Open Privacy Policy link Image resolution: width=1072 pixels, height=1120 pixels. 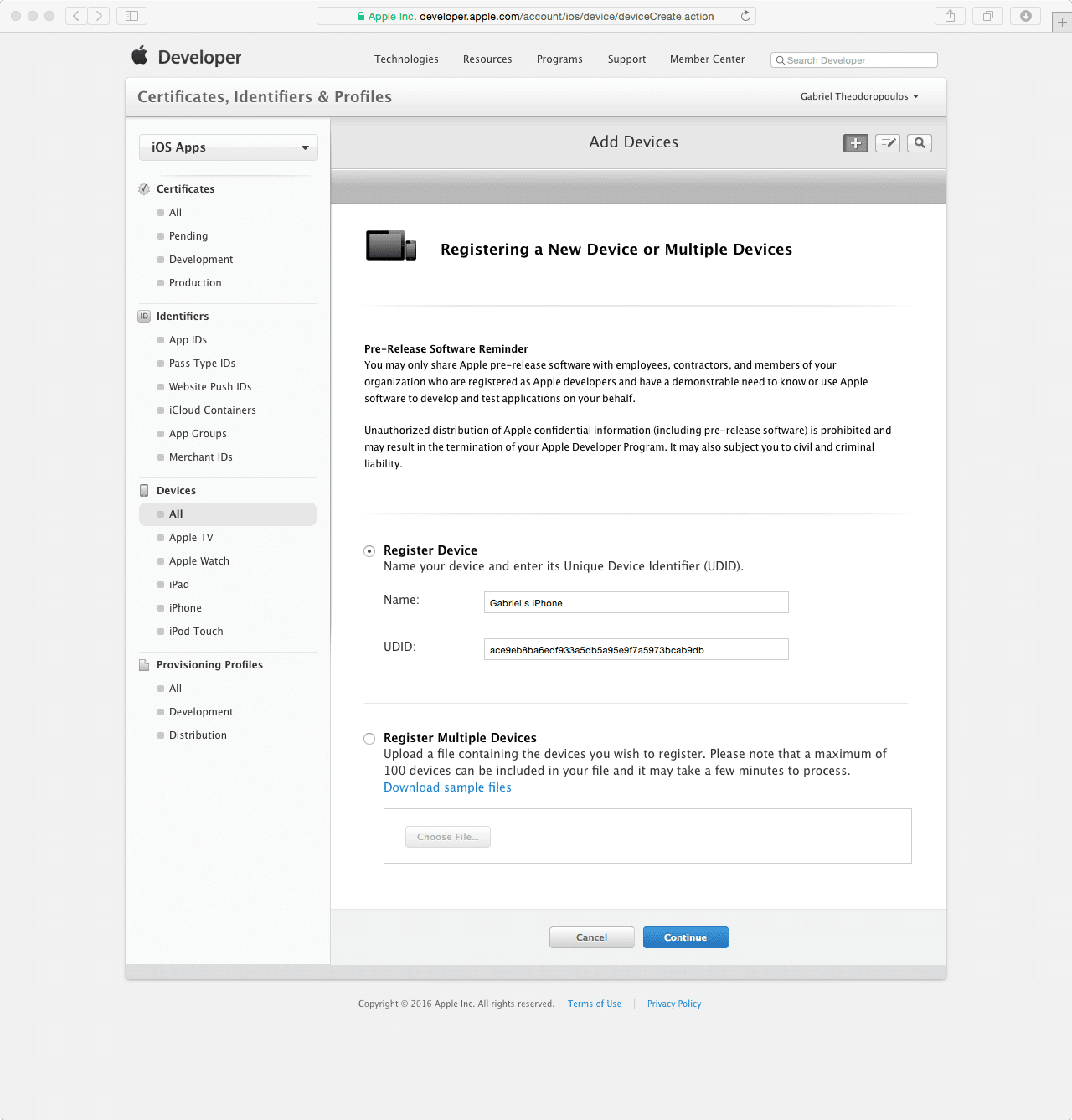pos(674,1004)
